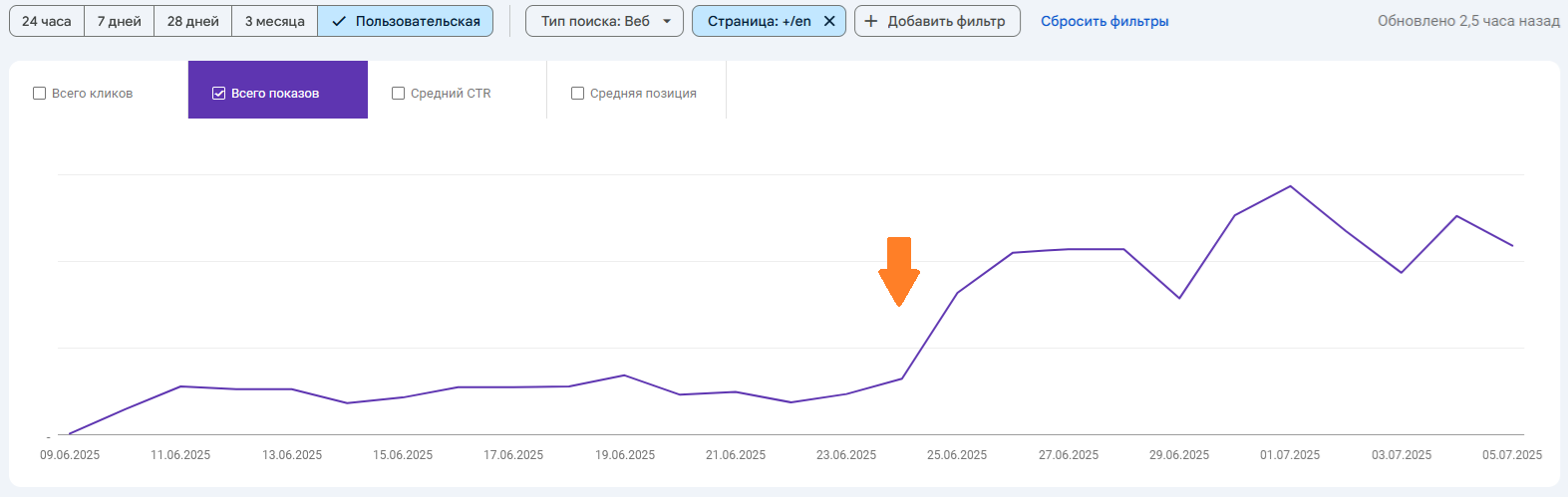1568x497 pixels.
Task: Click the 09.06.2025 axis date label
Action: (x=70, y=455)
